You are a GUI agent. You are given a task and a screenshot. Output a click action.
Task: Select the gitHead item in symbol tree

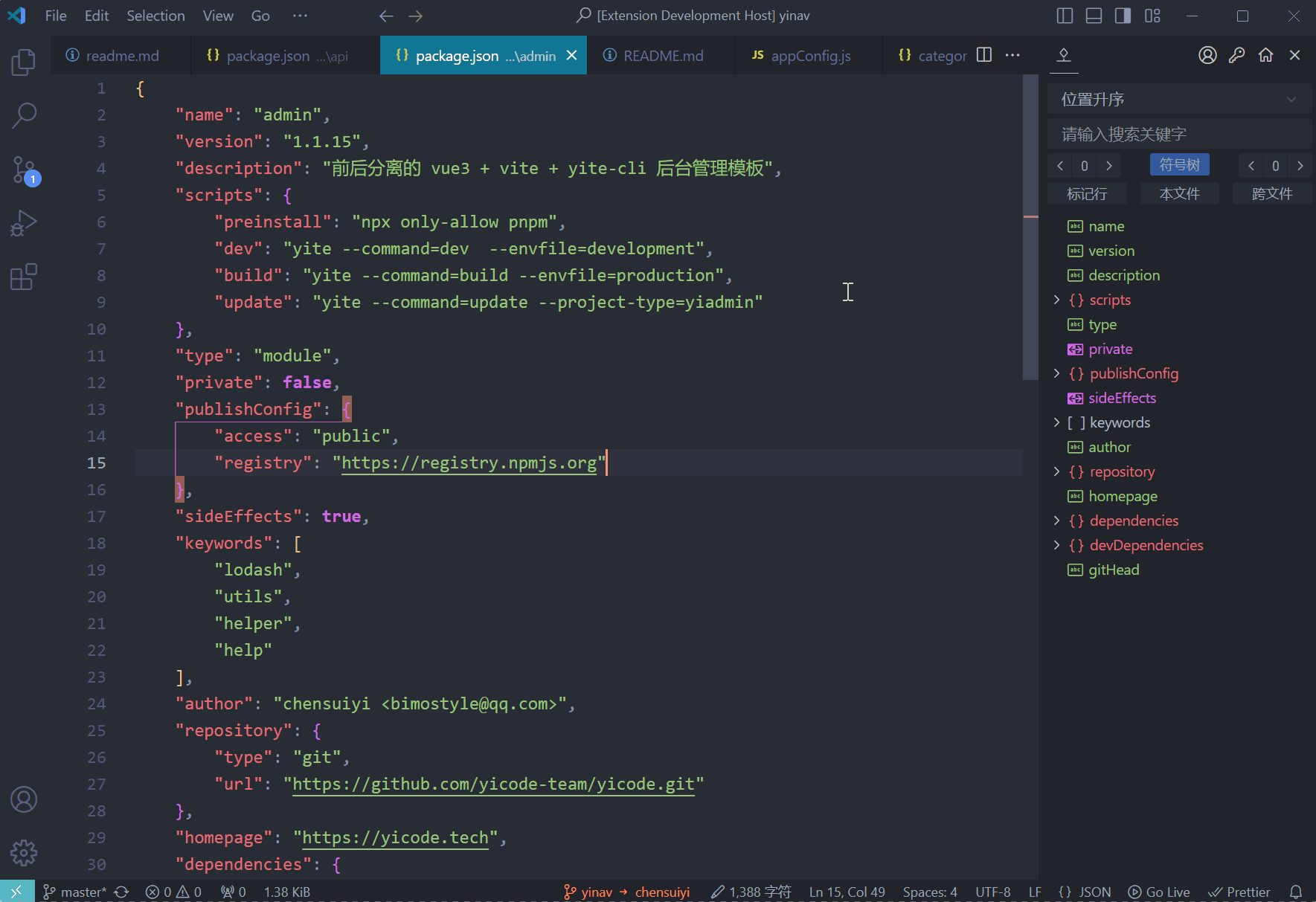1114,570
